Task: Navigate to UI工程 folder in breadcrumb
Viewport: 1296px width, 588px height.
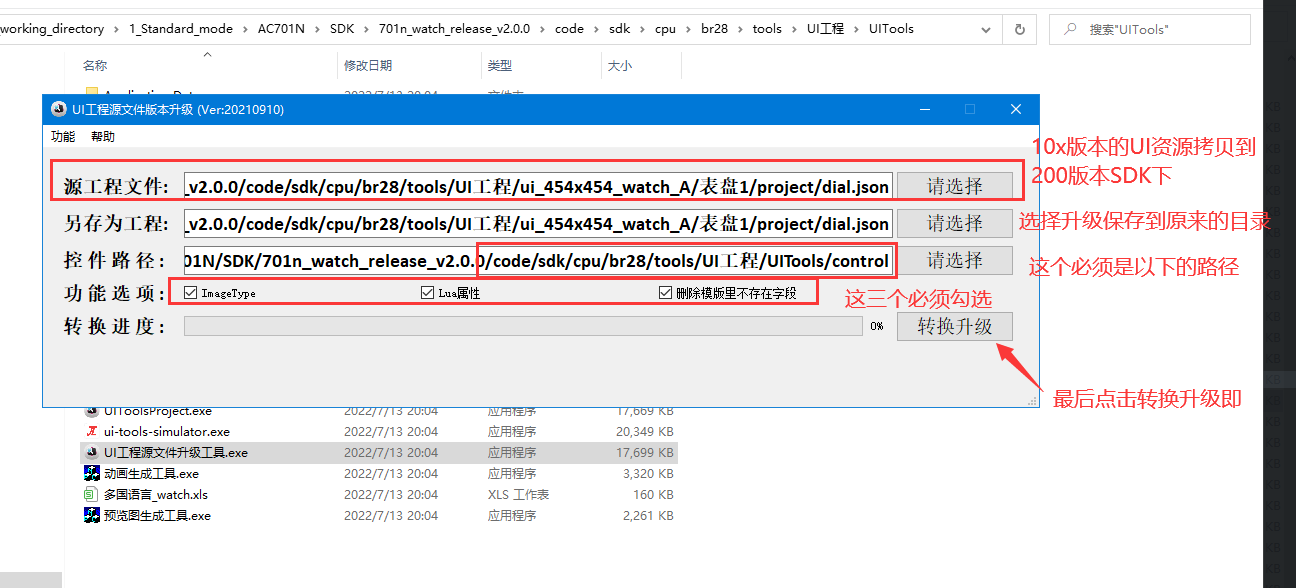Action: (826, 29)
